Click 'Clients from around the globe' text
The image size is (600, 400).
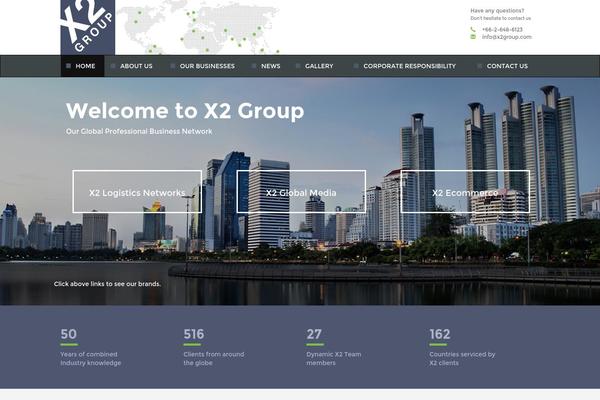214,359
